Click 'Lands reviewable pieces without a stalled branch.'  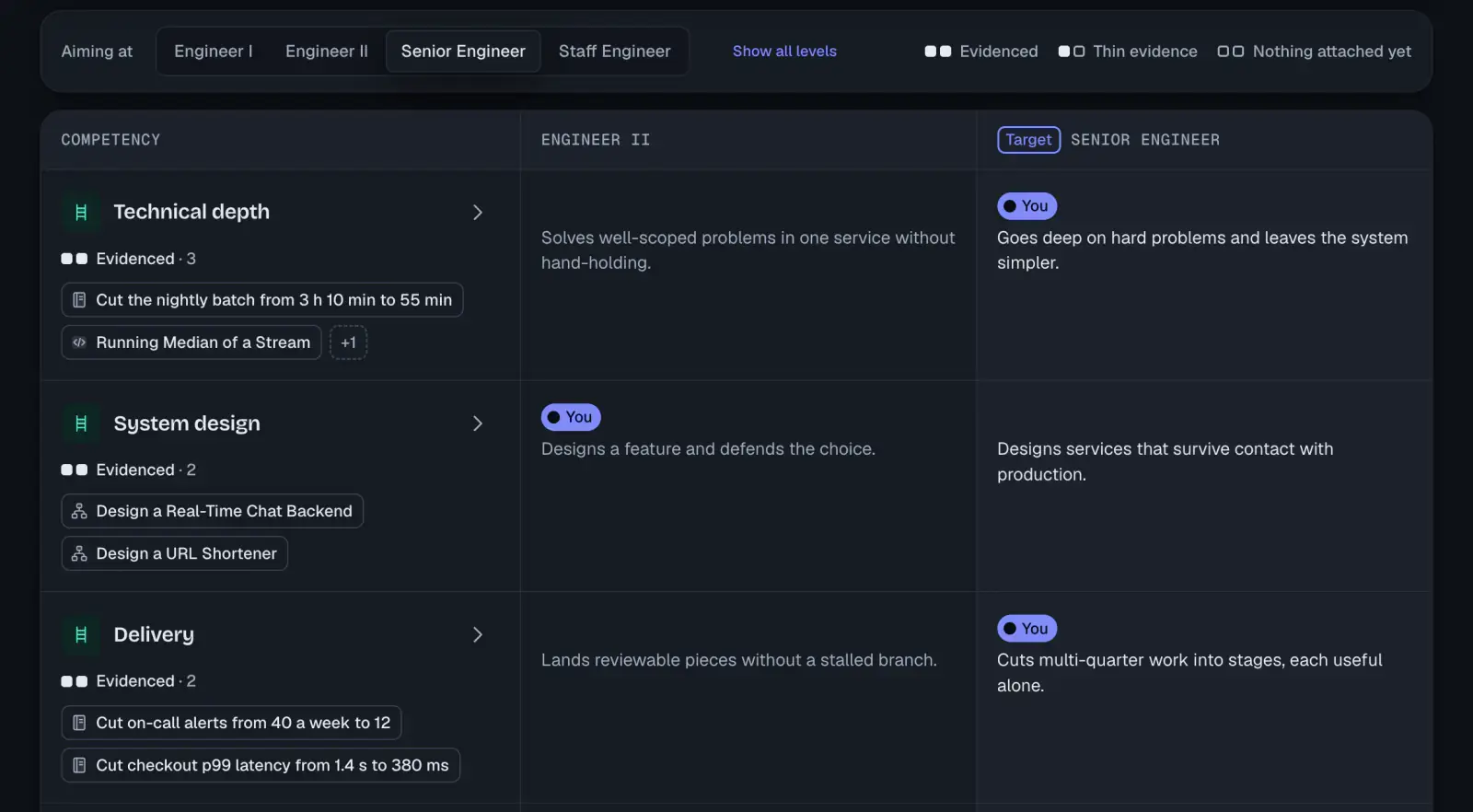point(738,660)
